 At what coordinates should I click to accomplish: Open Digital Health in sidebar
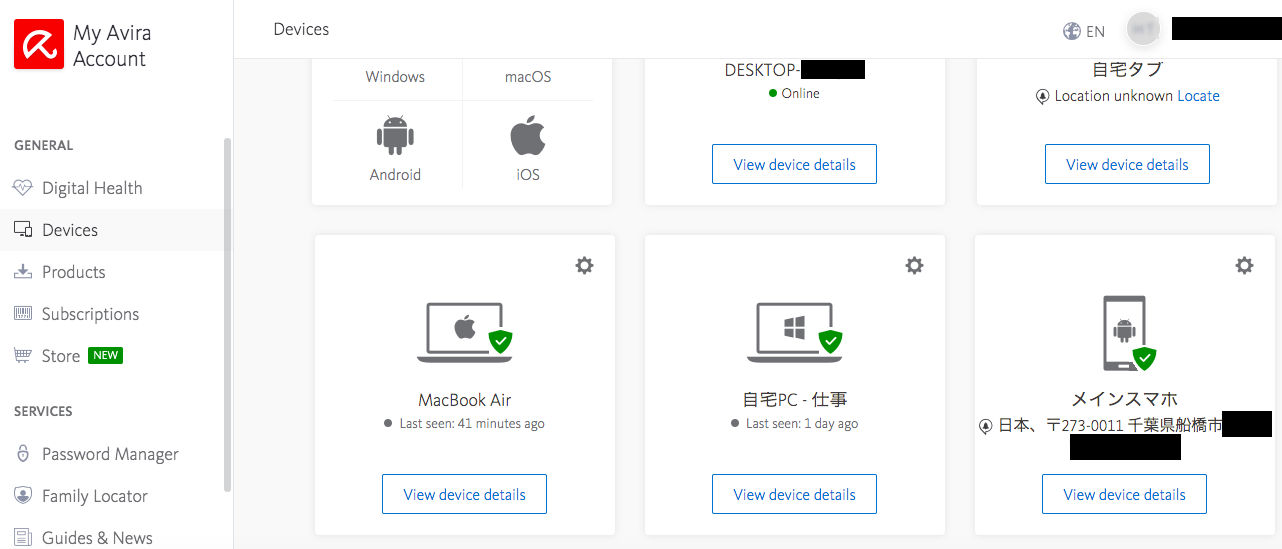coord(92,188)
